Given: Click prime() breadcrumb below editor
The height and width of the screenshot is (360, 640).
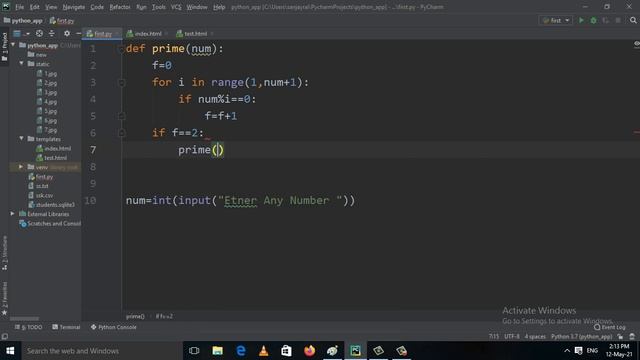Looking at the screenshot, I should click(x=135, y=316).
